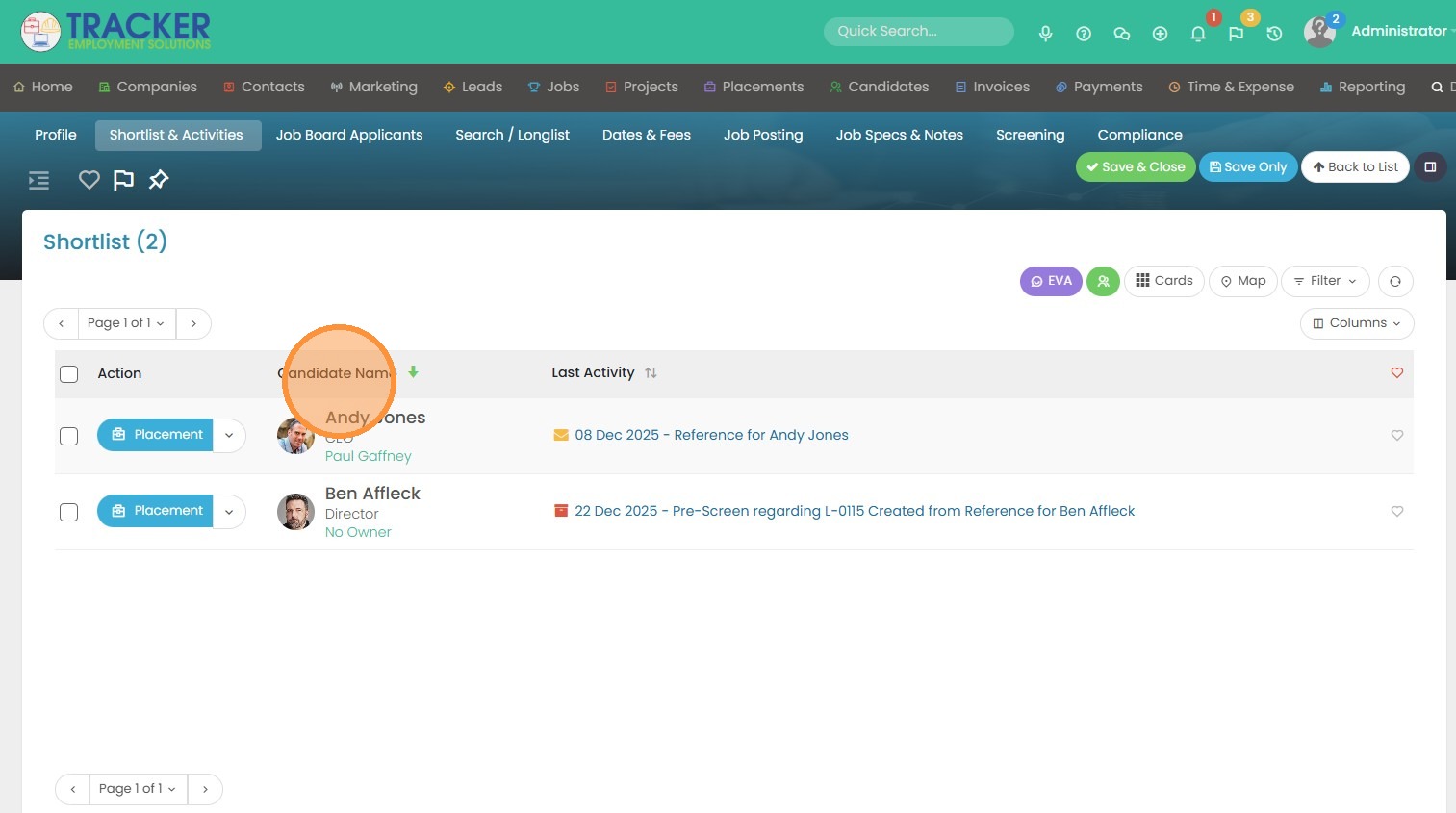Image resolution: width=1456 pixels, height=813 pixels.
Task: Toggle favorite heart for Ben Affleck row
Action: click(1397, 511)
